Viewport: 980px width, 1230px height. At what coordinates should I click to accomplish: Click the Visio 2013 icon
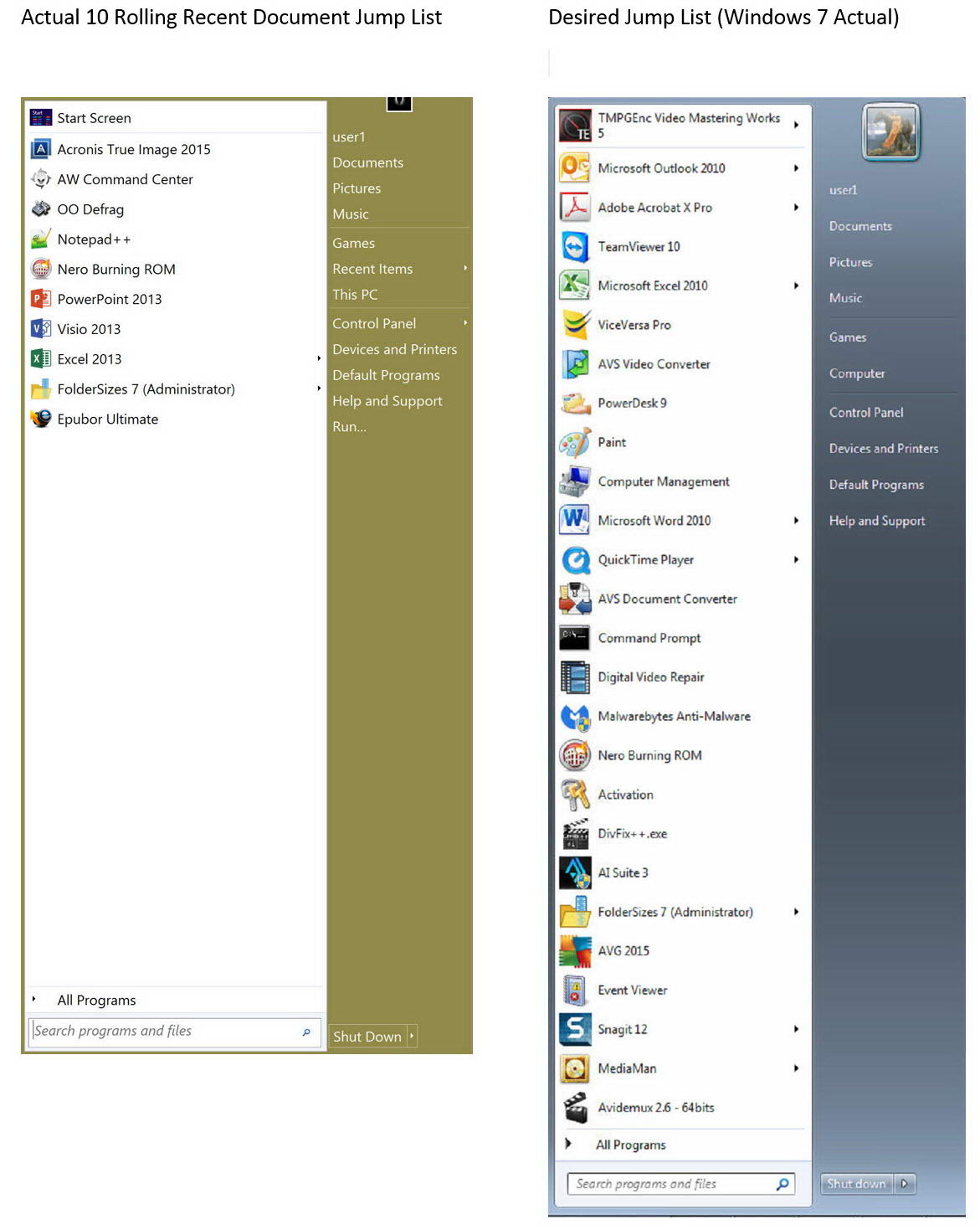(x=40, y=329)
